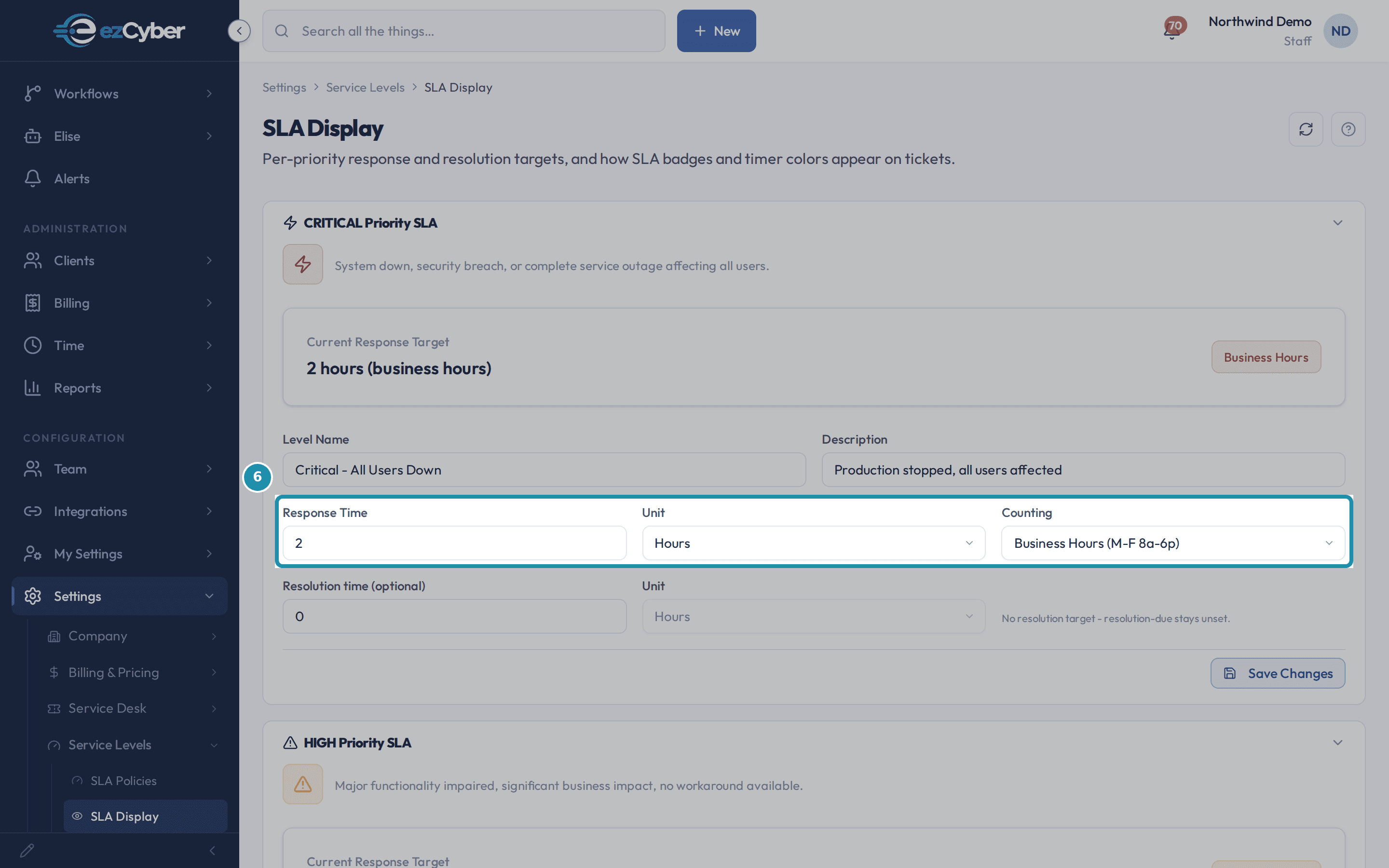Expand the Company submenu chevron
Image resolution: width=1389 pixels, height=868 pixels.
click(x=214, y=636)
